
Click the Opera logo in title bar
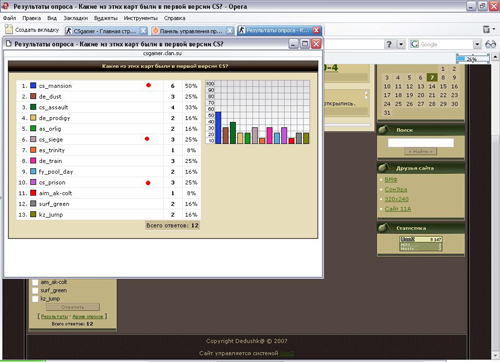pos(5,6)
